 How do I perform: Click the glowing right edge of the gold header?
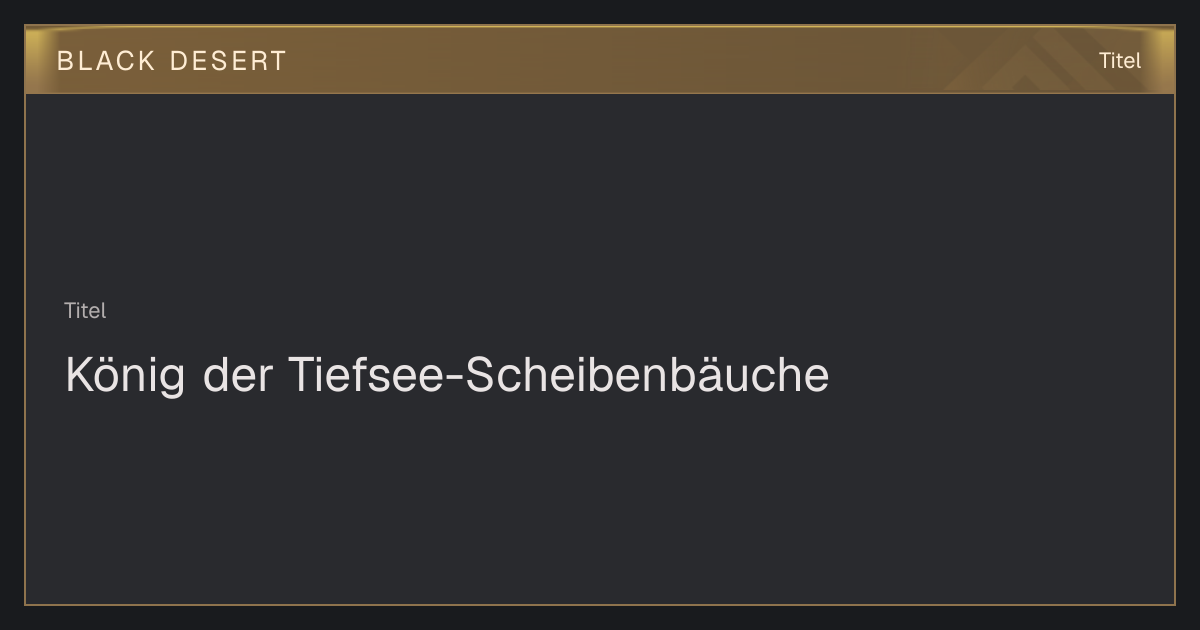point(1166,60)
